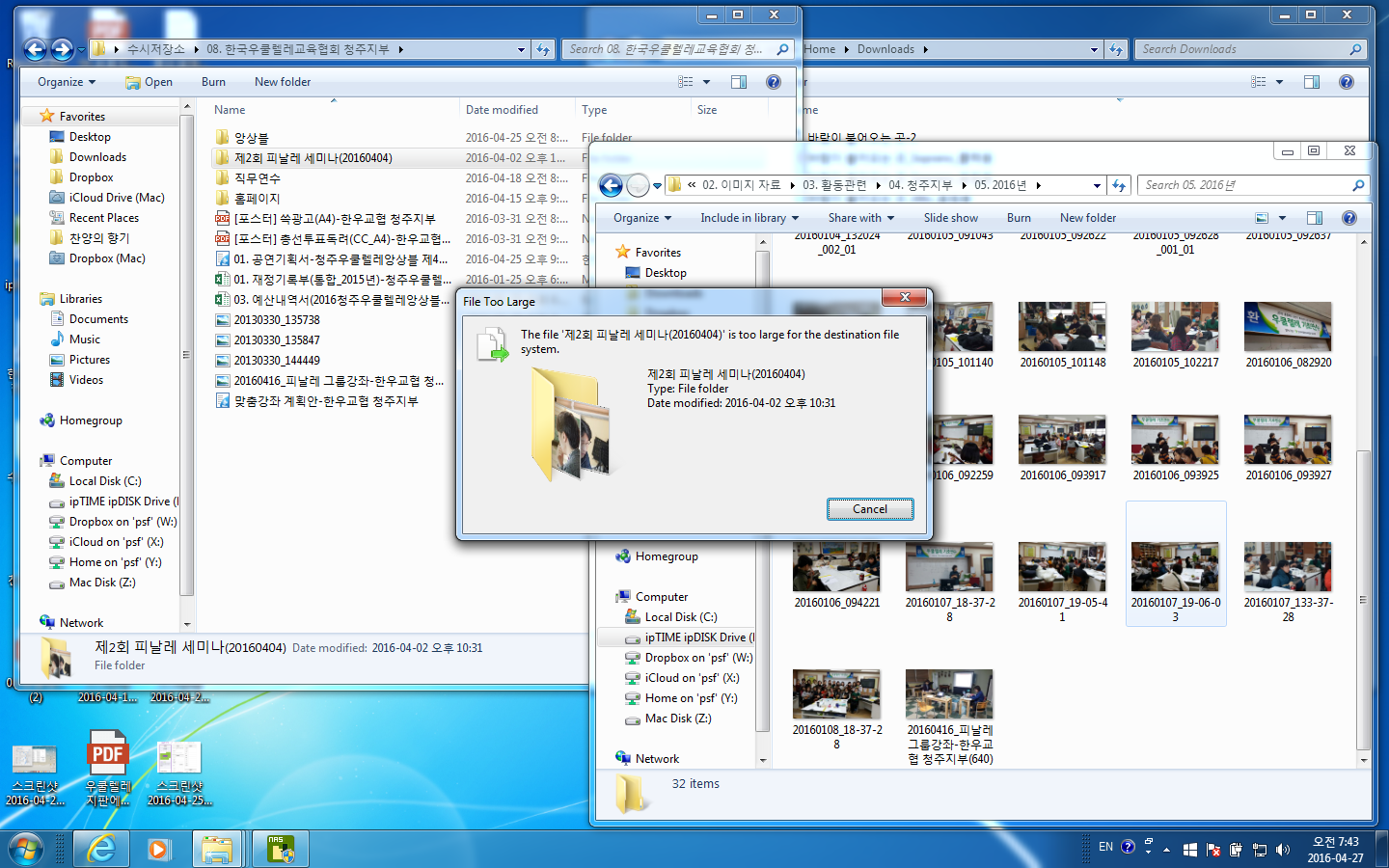Toggle the preview pane in the 05. 2016년 window
The image size is (1389, 868).
tap(1315, 218)
